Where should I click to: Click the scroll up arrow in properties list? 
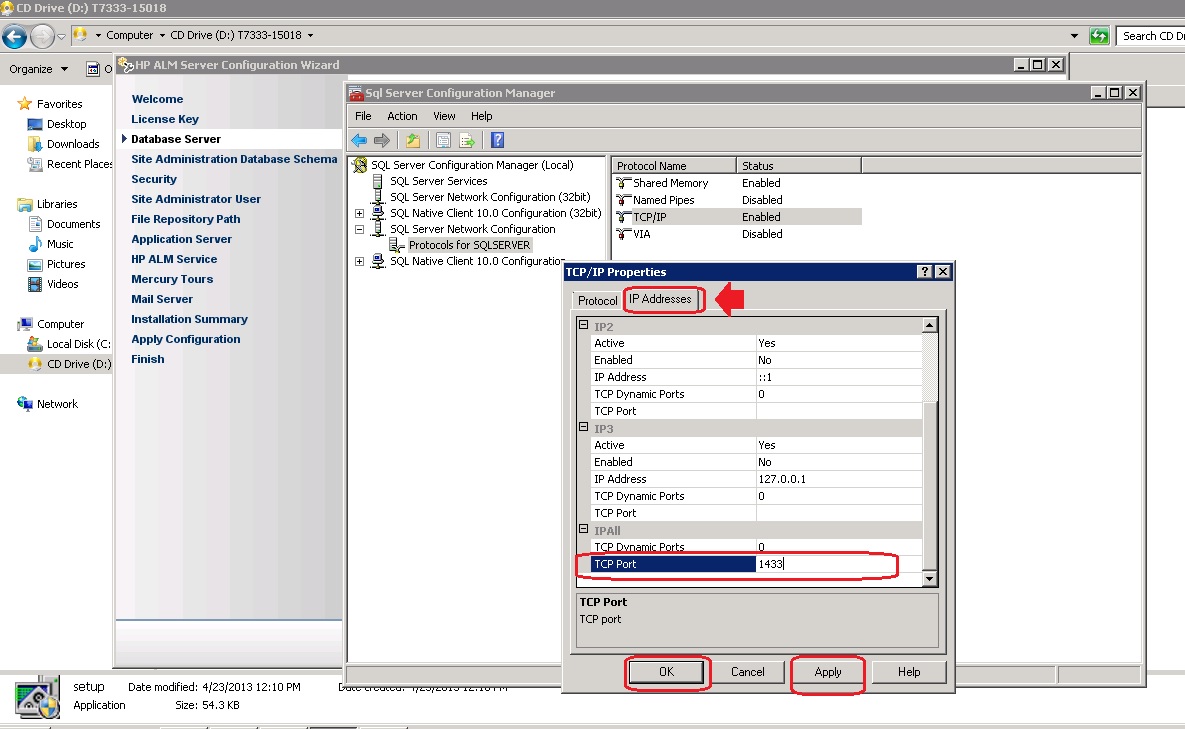point(930,325)
